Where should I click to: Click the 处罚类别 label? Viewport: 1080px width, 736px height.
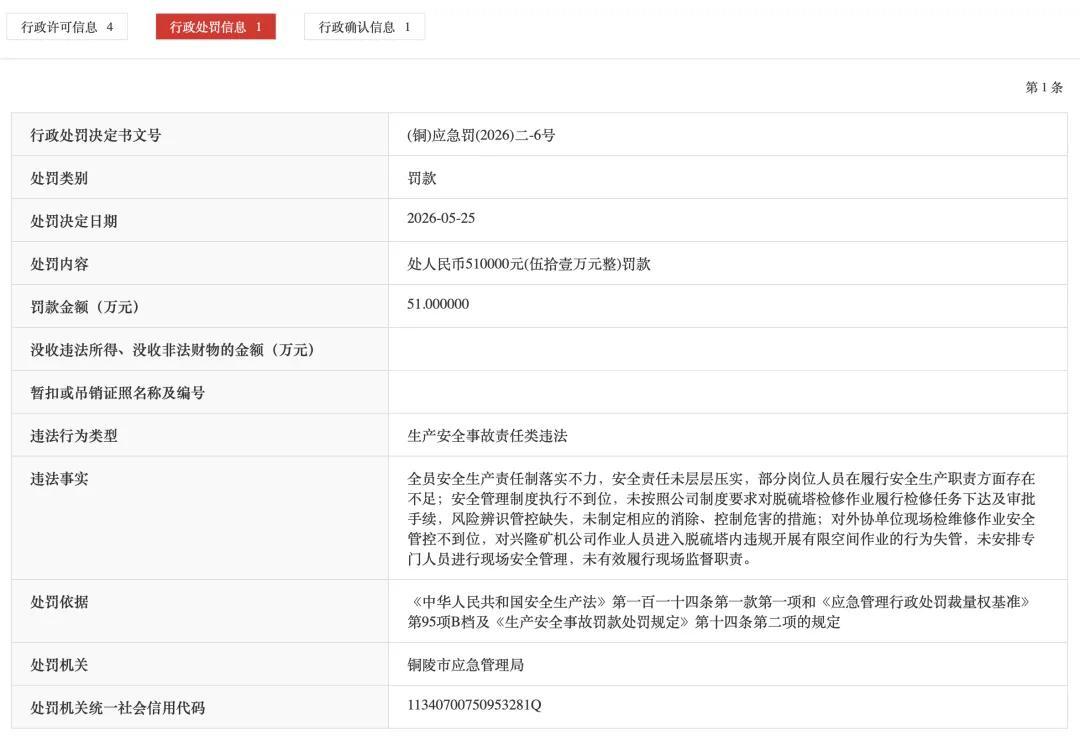tap(59, 178)
